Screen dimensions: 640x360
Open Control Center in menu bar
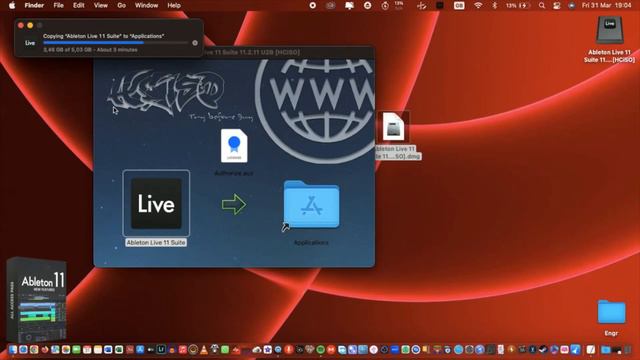(557, 5)
